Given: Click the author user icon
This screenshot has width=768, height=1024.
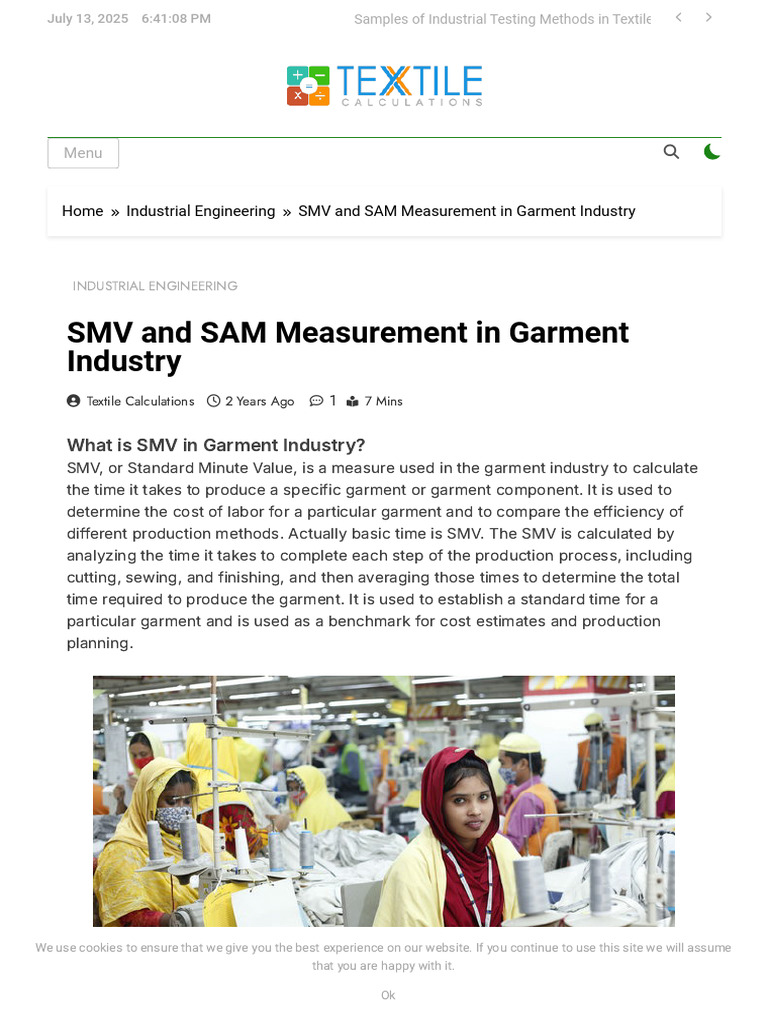Looking at the screenshot, I should pos(74,401).
